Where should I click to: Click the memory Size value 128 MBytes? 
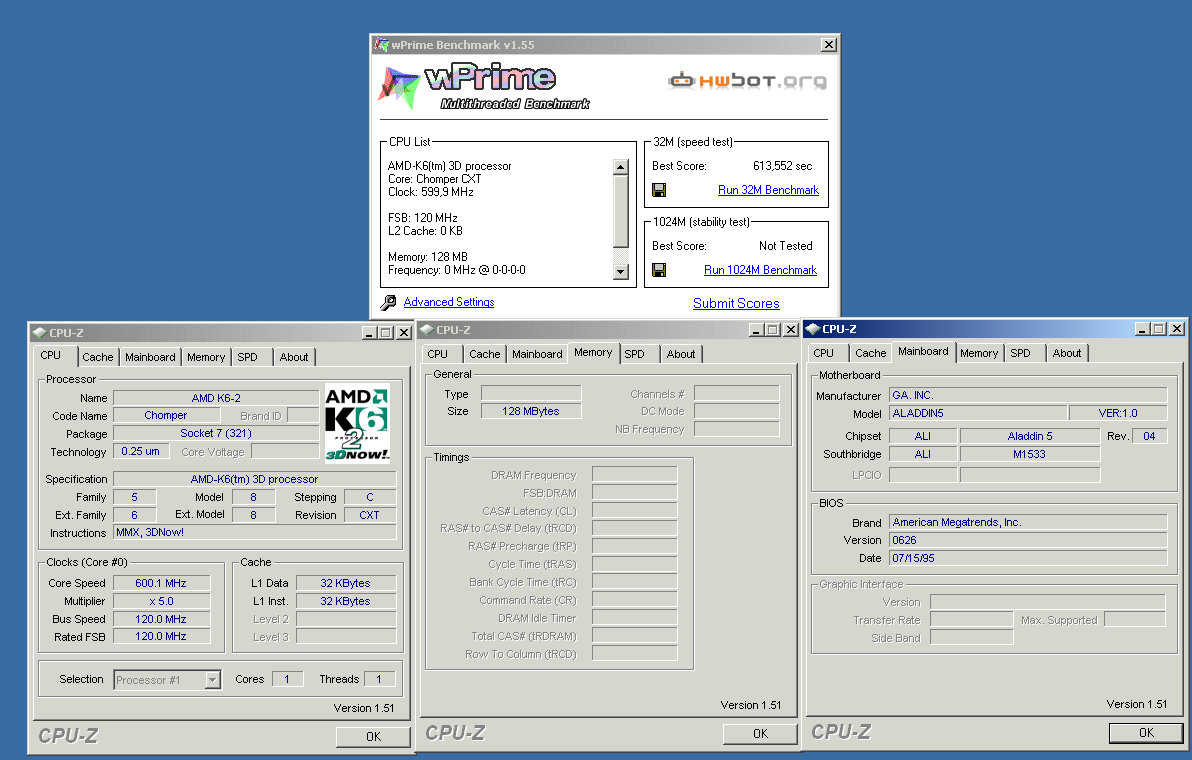[x=531, y=411]
